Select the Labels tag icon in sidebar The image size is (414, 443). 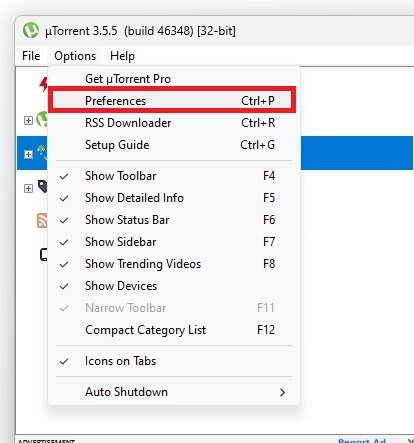[43, 186]
